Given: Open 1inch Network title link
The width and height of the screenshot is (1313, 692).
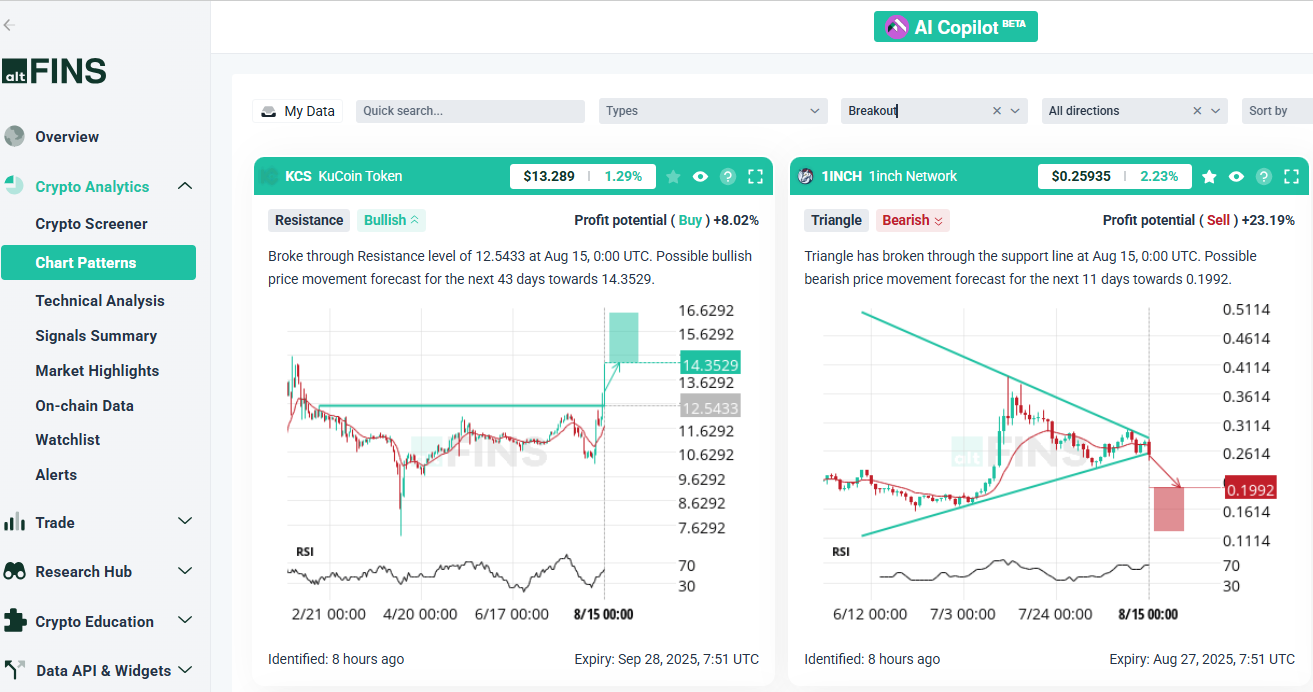Looking at the screenshot, I should pyautogui.click(x=913, y=176).
